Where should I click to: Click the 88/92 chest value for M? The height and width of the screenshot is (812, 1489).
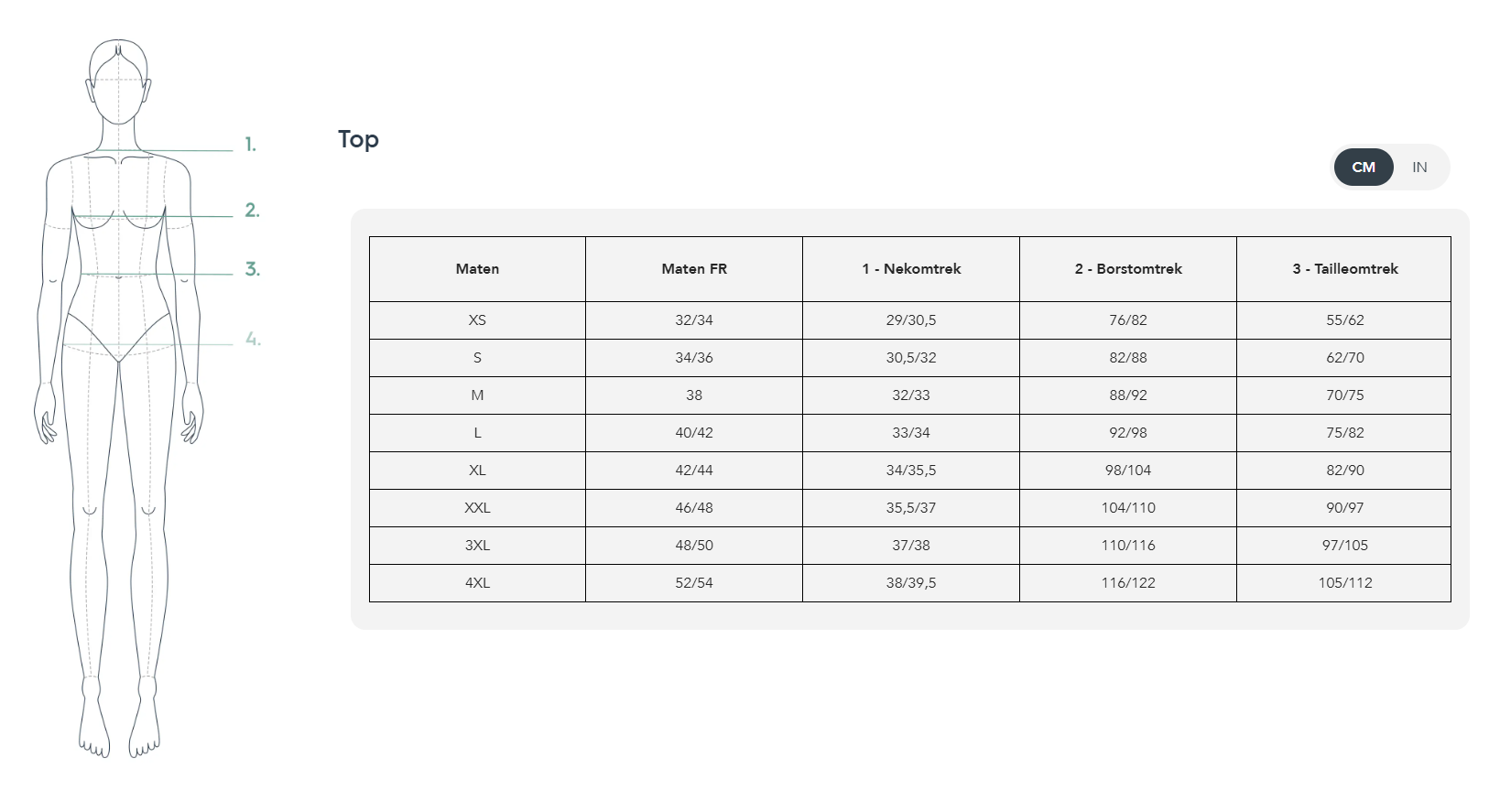pyautogui.click(x=1128, y=395)
